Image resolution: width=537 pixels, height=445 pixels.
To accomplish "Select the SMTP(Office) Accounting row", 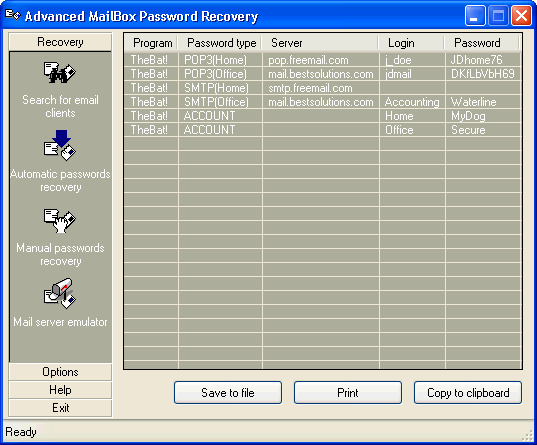I will (x=323, y=102).
